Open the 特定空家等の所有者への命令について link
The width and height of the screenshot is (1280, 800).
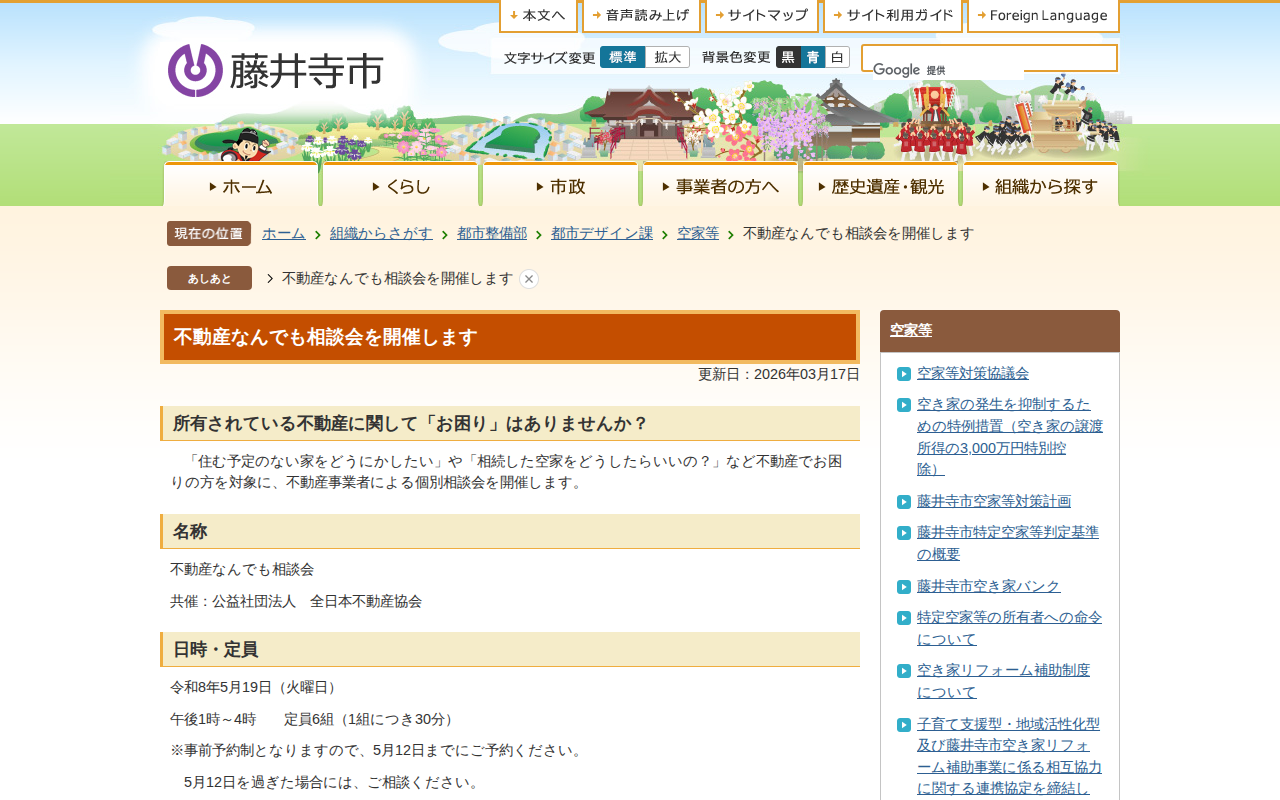[1010, 628]
